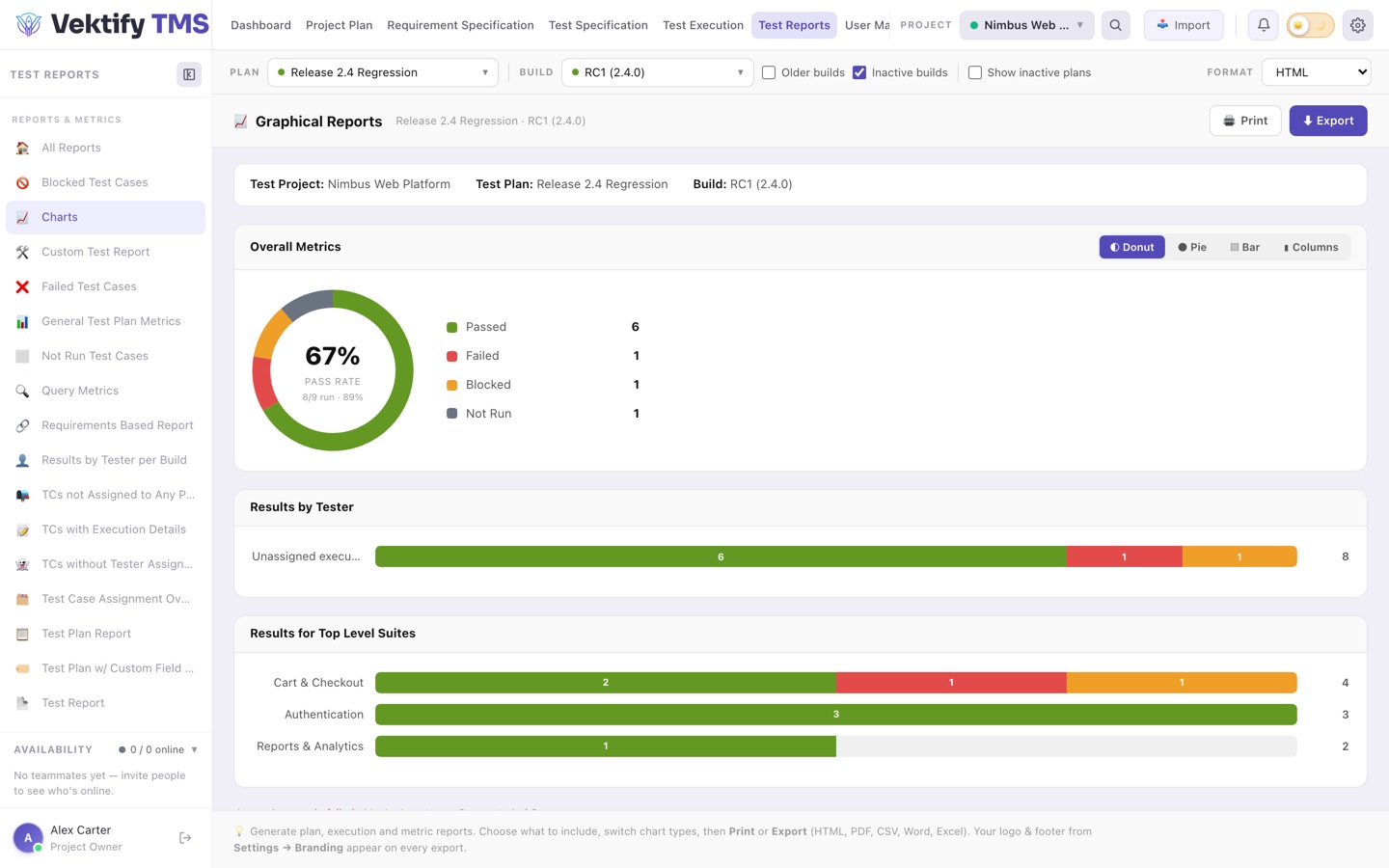Image resolution: width=1389 pixels, height=868 pixels.
Task: Open the Format dropdown showing HTML
Action: click(x=1317, y=72)
